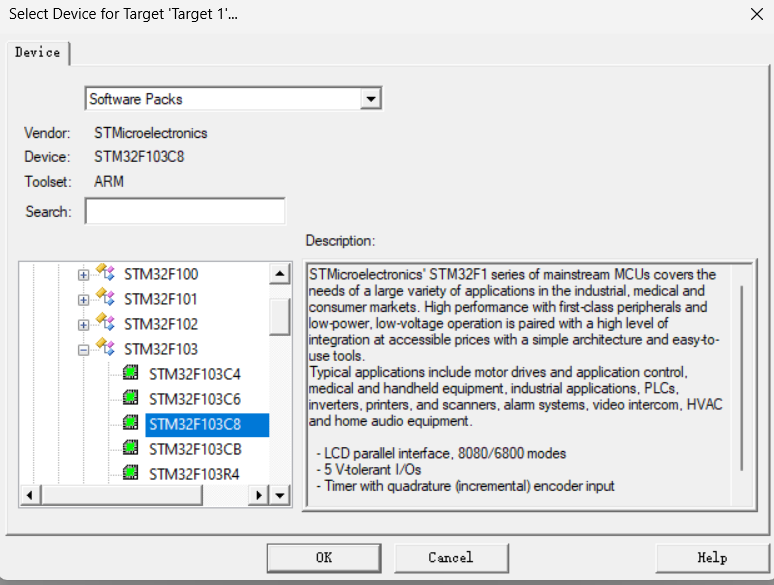
Task: Click the device tree scroll-left arrow
Action: coord(30,495)
